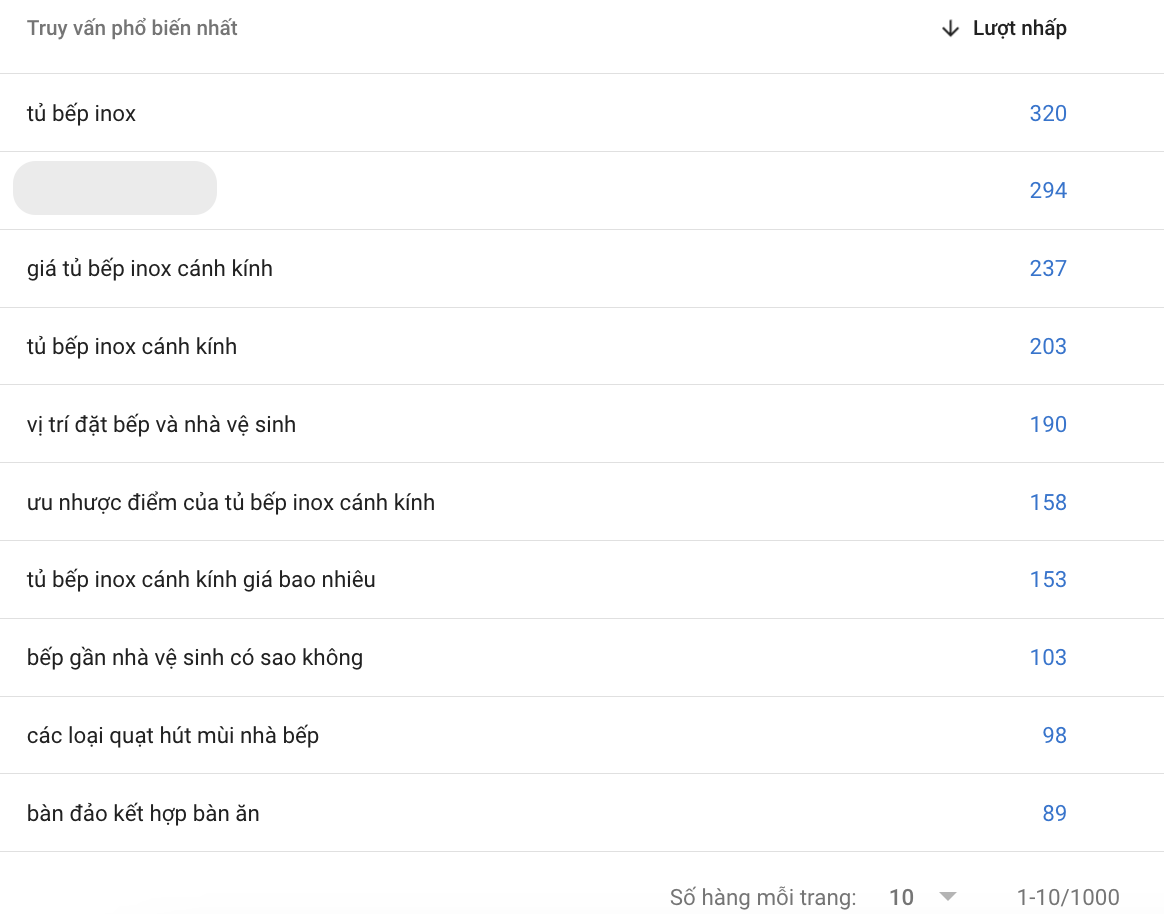The height and width of the screenshot is (914, 1164).
Task: Select 'các loại quạt hút mùi nhà bếp'
Action: point(173,736)
